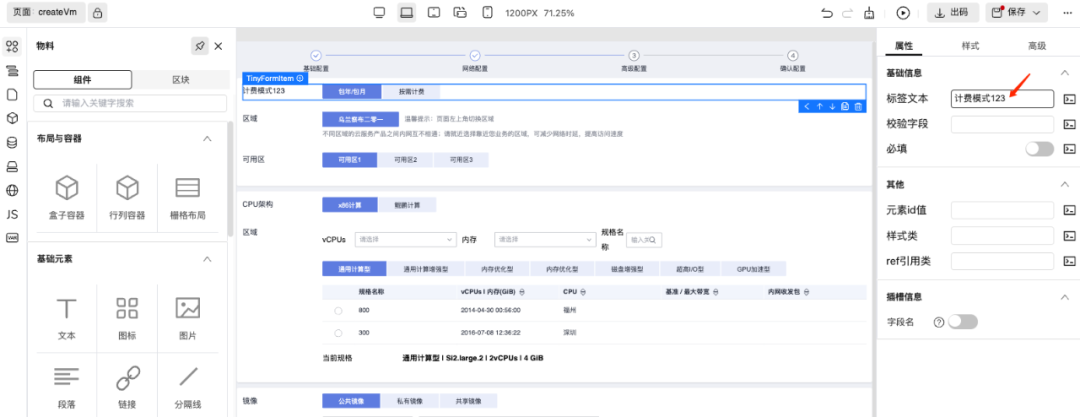Click the 出码 button
Screen dimensions: 1080x417
[952, 13]
